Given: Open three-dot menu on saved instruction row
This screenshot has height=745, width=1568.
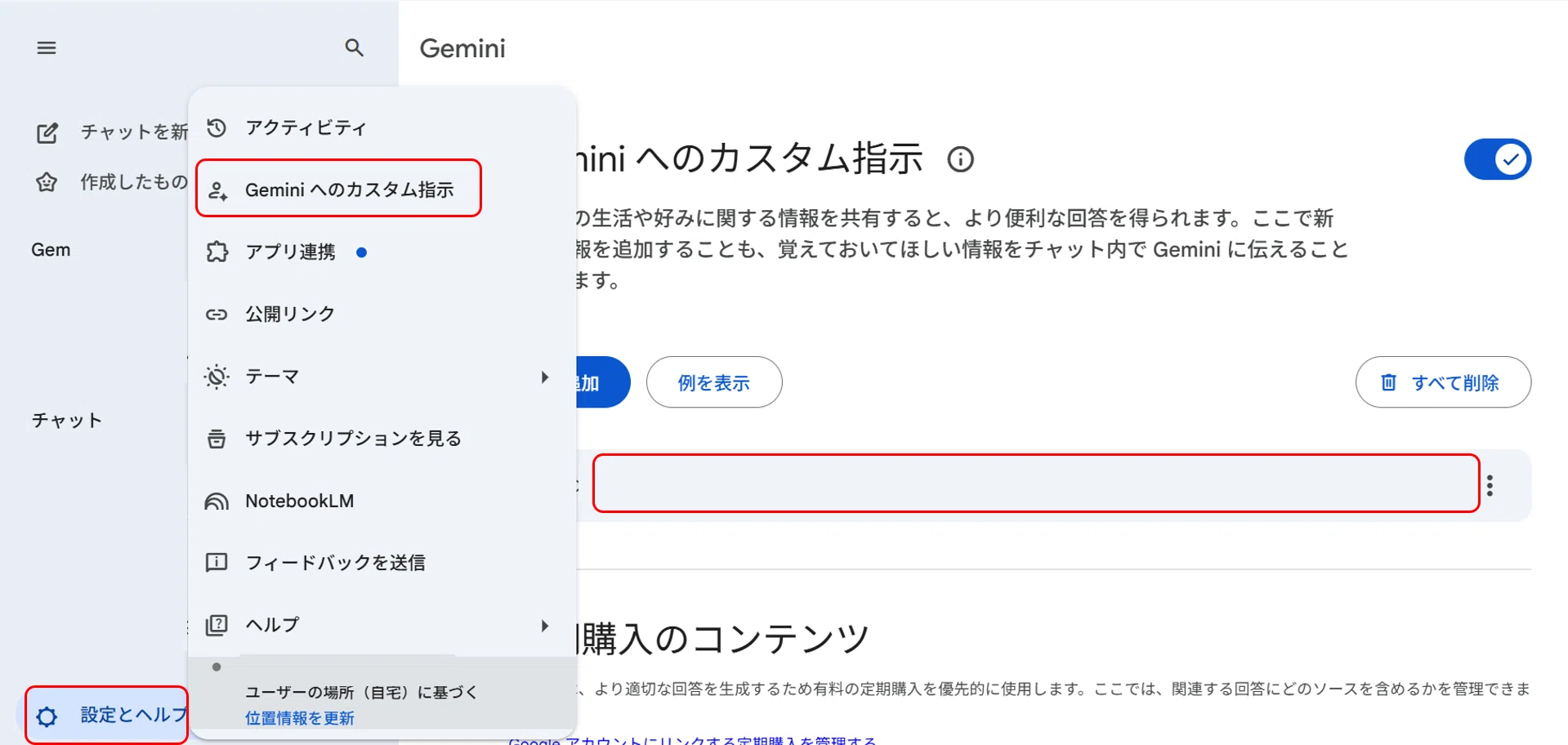Looking at the screenshot, I should [x=1490, y=486].
